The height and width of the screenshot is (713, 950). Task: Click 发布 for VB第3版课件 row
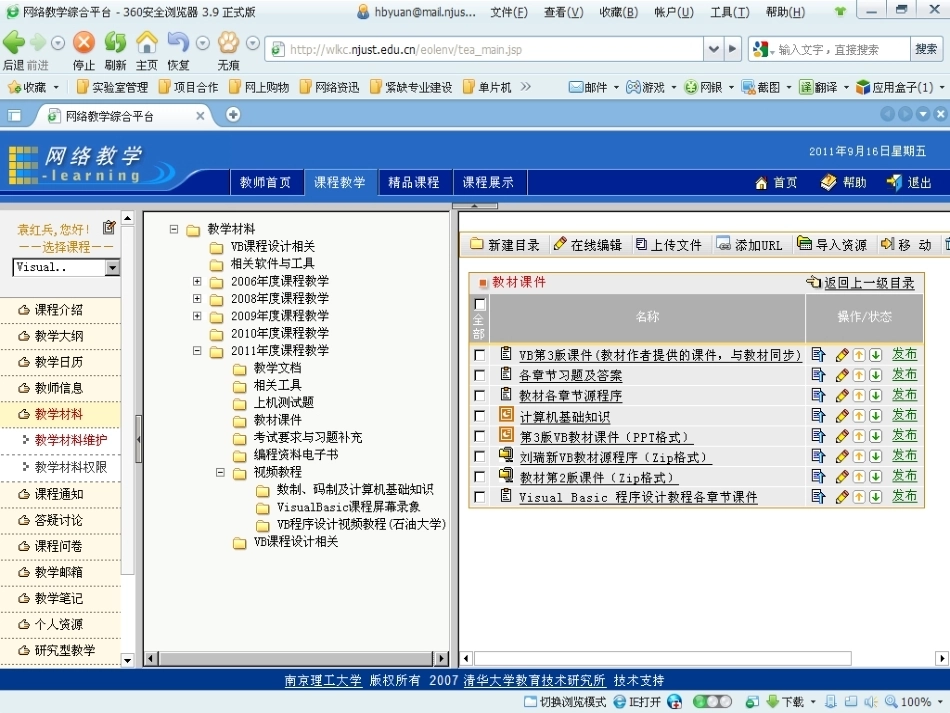(904, 354)
